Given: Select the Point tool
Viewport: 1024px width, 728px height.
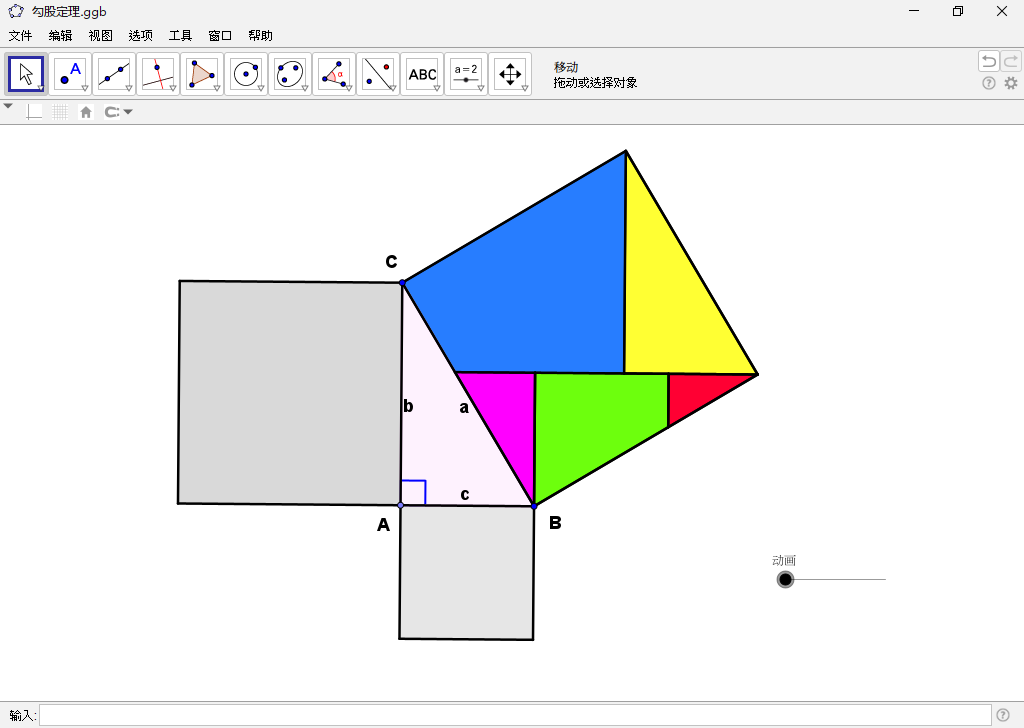Looking at the screenshot, I should coord(71,74).
